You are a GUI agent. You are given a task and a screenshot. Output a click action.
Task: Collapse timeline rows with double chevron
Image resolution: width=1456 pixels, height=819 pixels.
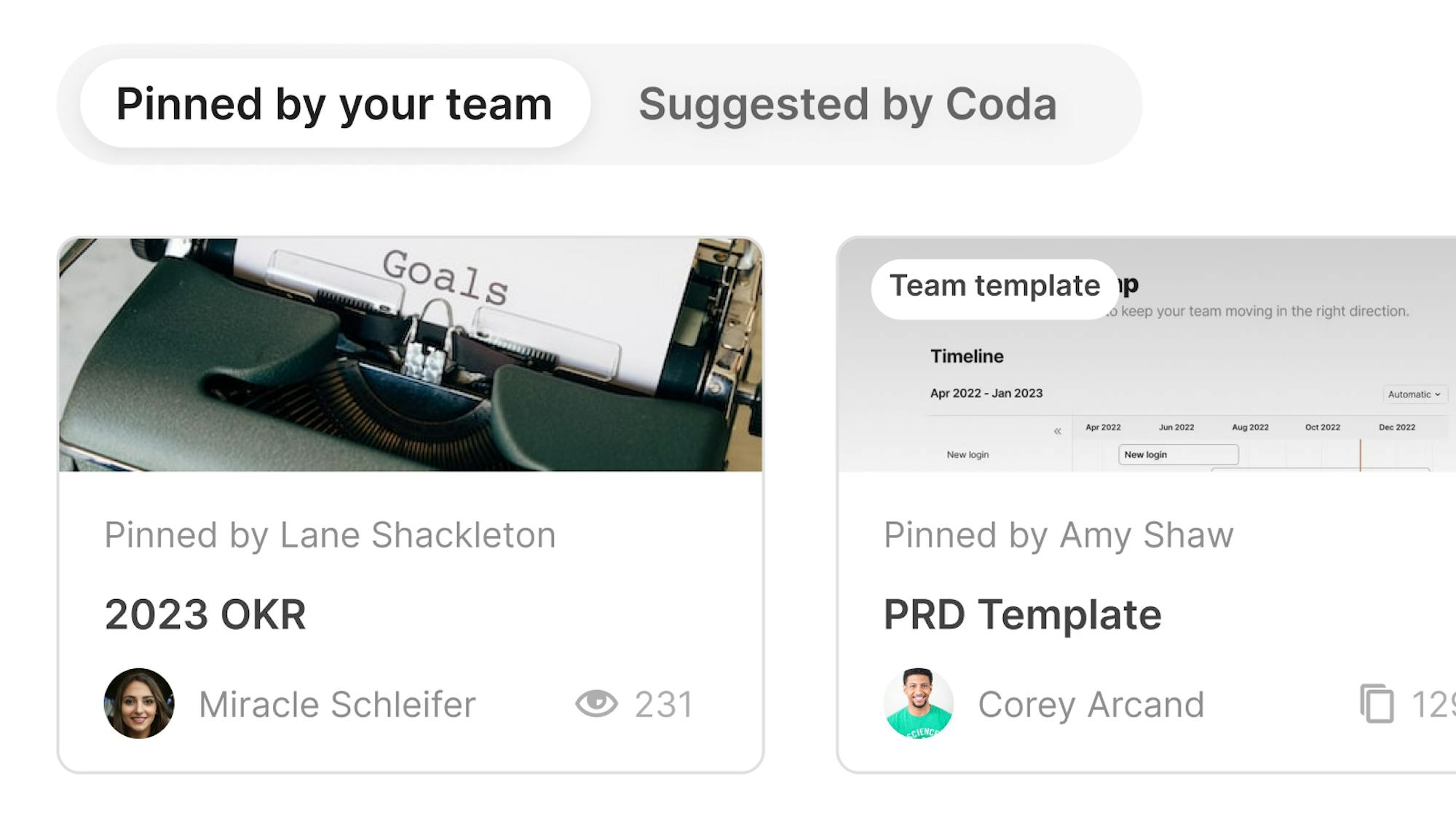1057,431
